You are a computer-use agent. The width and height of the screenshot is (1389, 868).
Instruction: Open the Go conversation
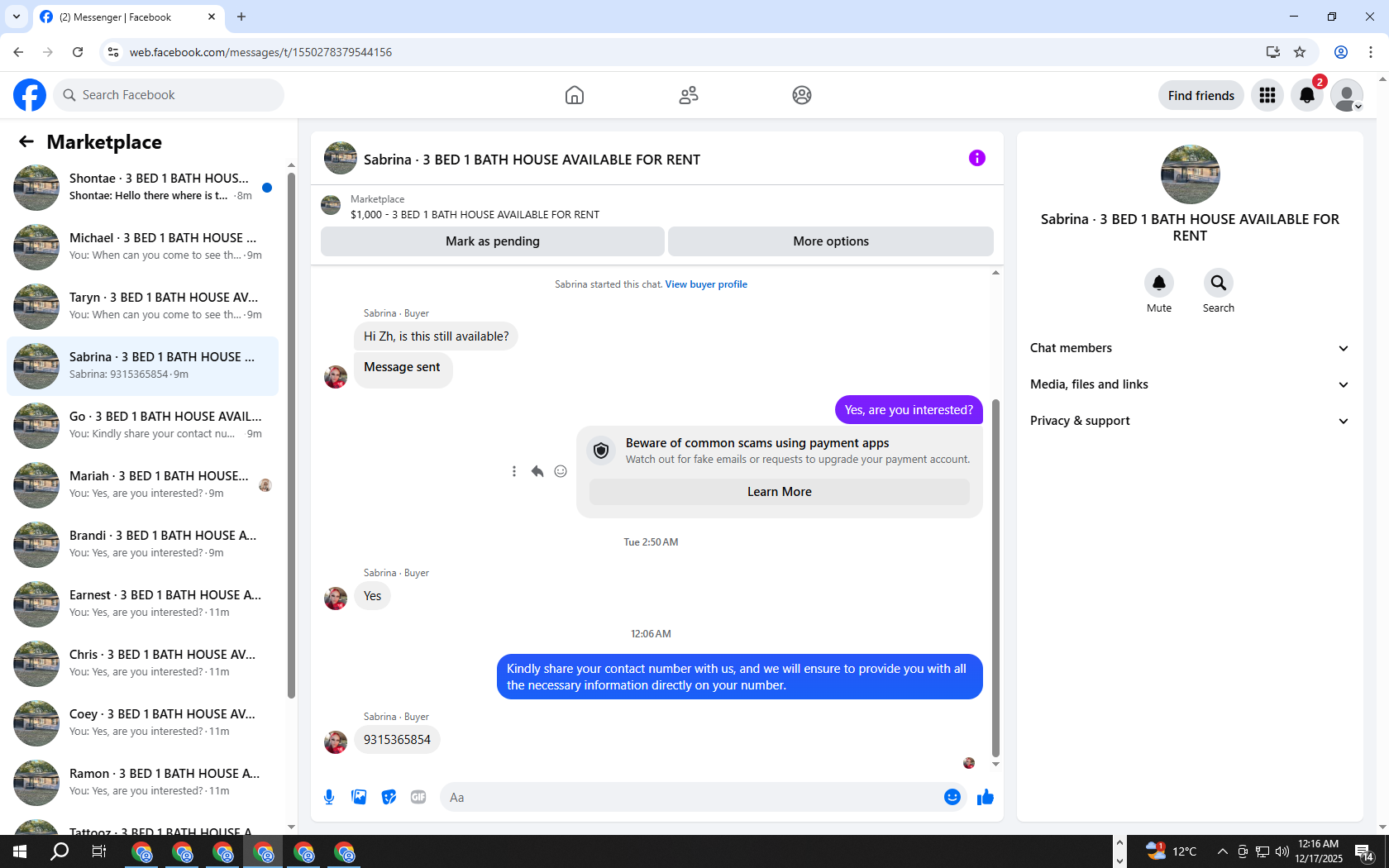(x=143, y=425)
